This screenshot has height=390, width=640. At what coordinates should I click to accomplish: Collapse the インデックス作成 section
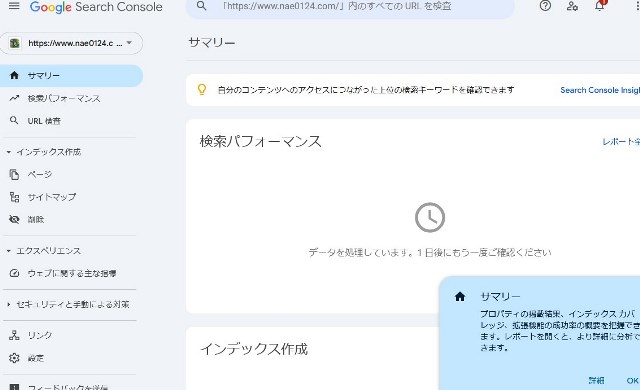tap(44, 152)
